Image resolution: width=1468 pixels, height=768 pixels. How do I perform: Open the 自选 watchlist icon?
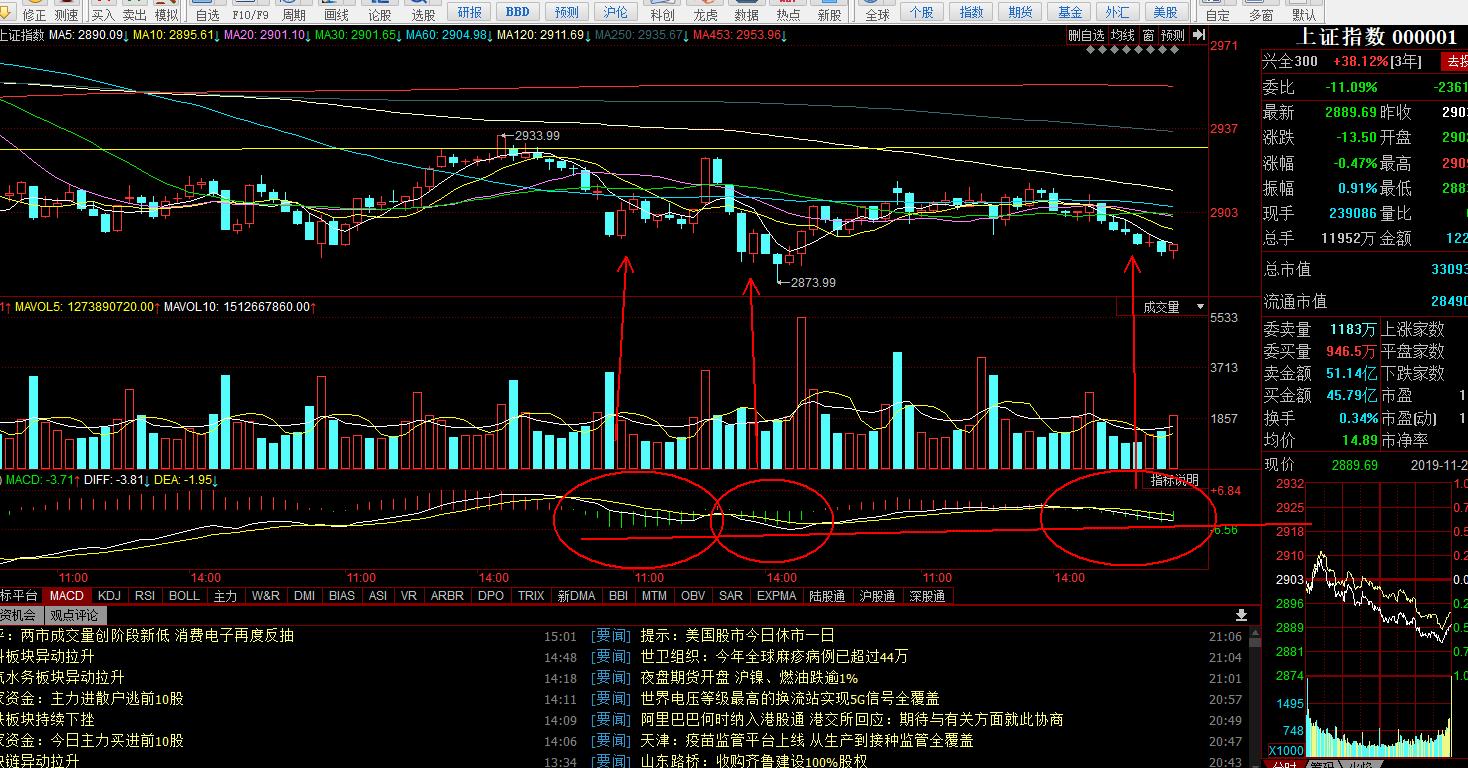pyautogui.click(x=208, y=12)
